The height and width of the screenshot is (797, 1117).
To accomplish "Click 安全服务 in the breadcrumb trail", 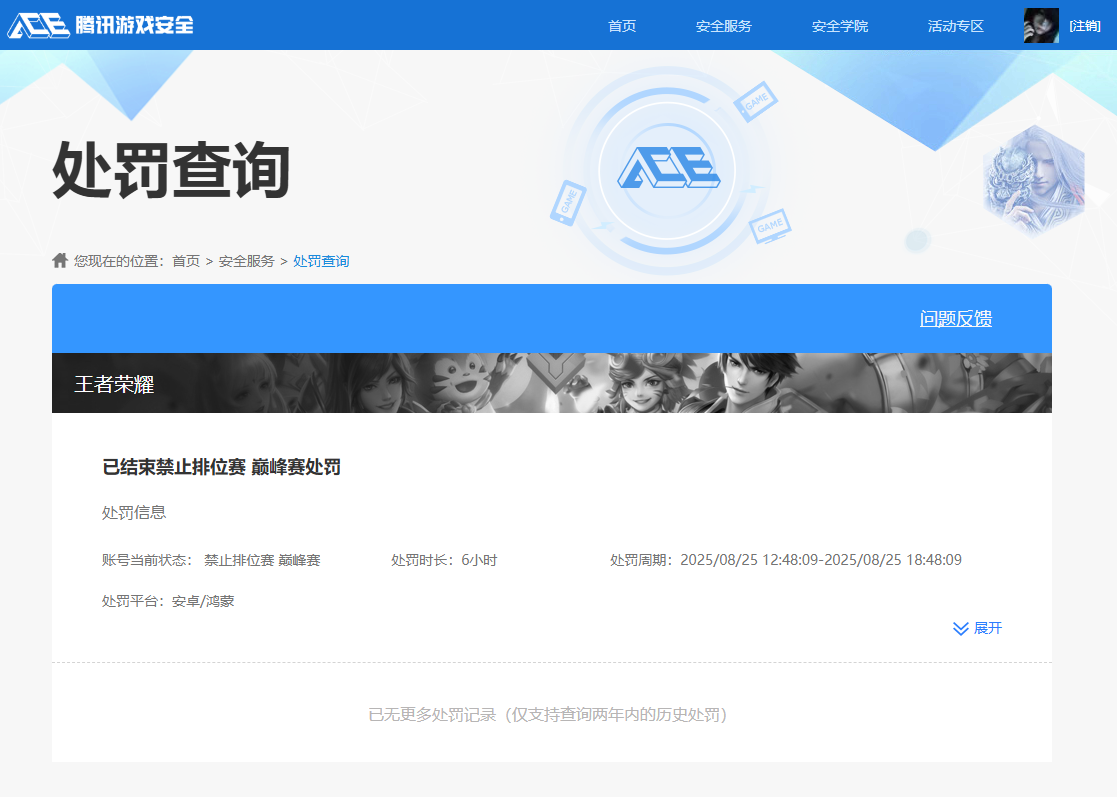I will 246,261.
